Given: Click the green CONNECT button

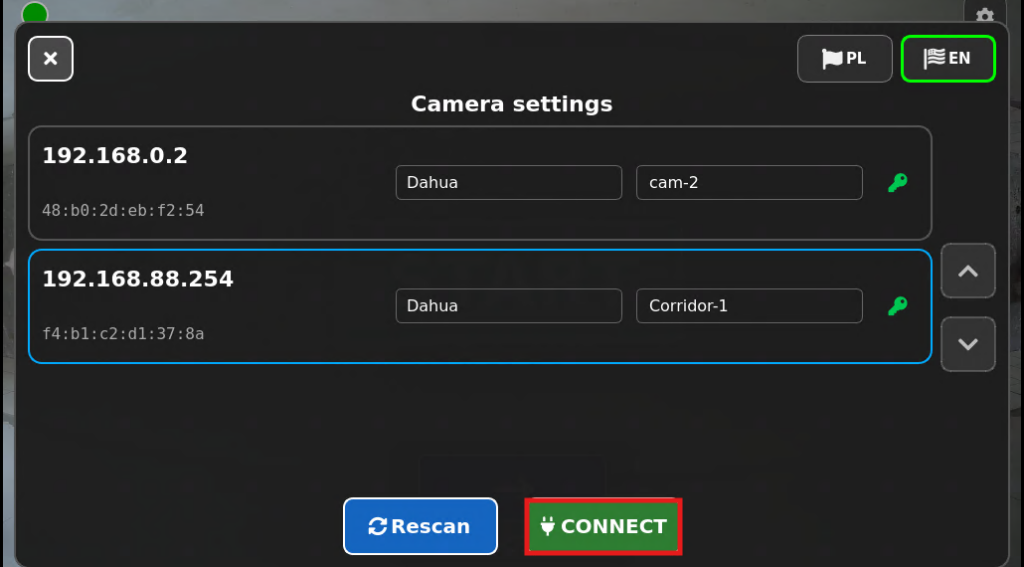Looking at the screenshot, I should 603,526.
